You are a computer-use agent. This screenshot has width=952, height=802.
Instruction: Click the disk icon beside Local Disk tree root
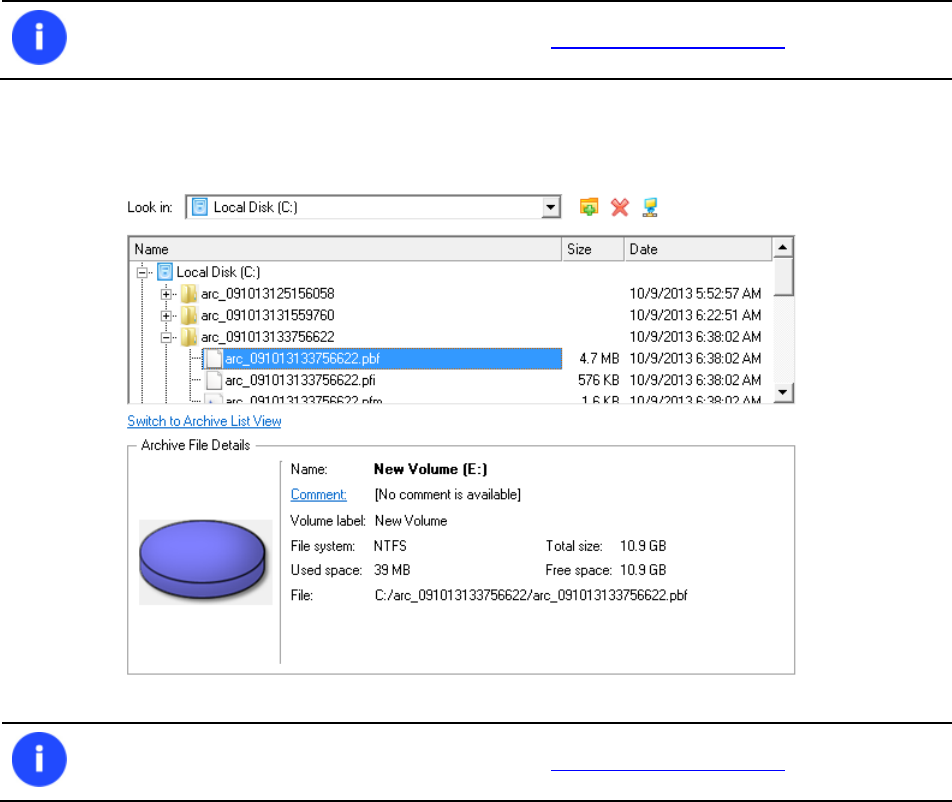(x=165, y=272)
